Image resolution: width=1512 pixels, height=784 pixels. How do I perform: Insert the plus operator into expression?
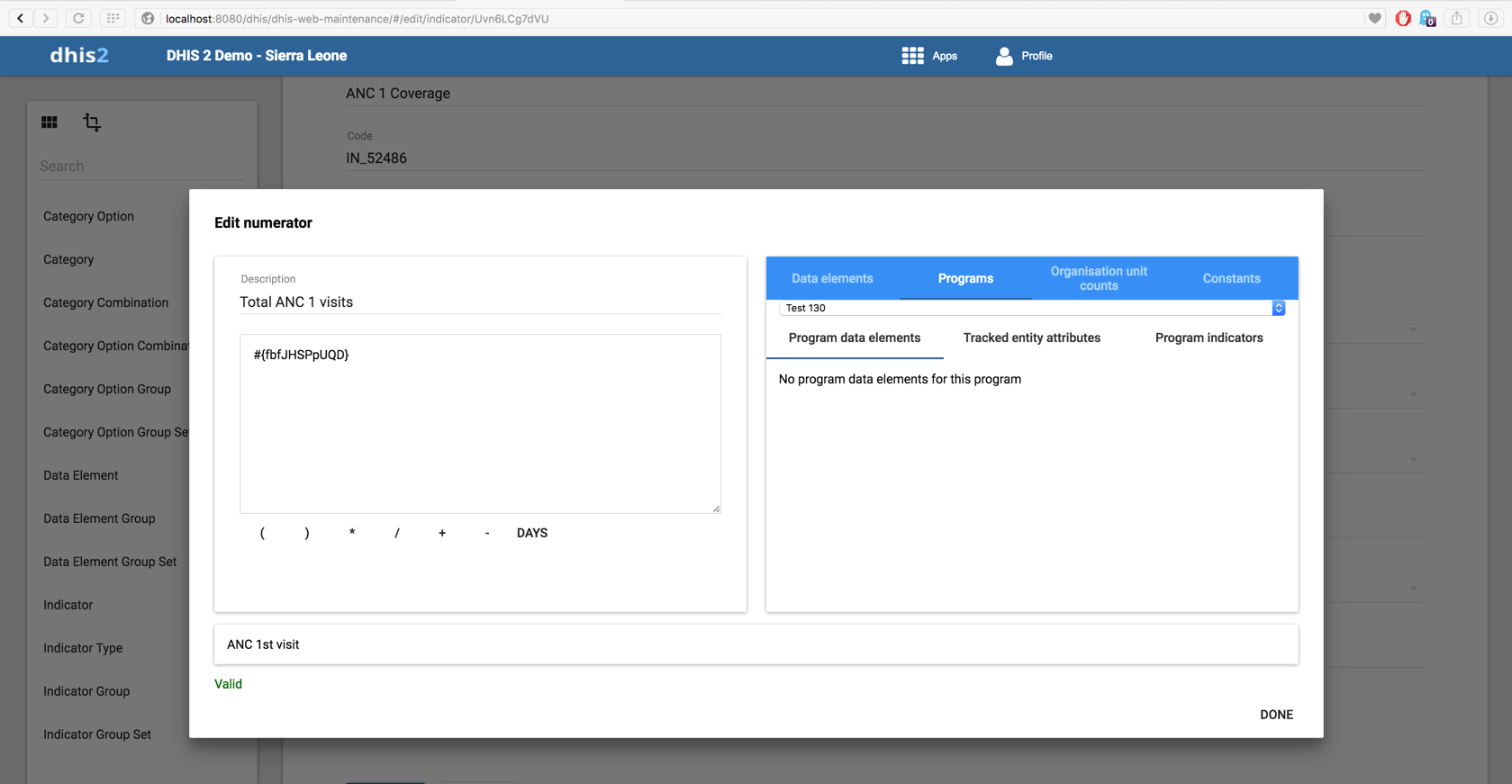[442, 533]
